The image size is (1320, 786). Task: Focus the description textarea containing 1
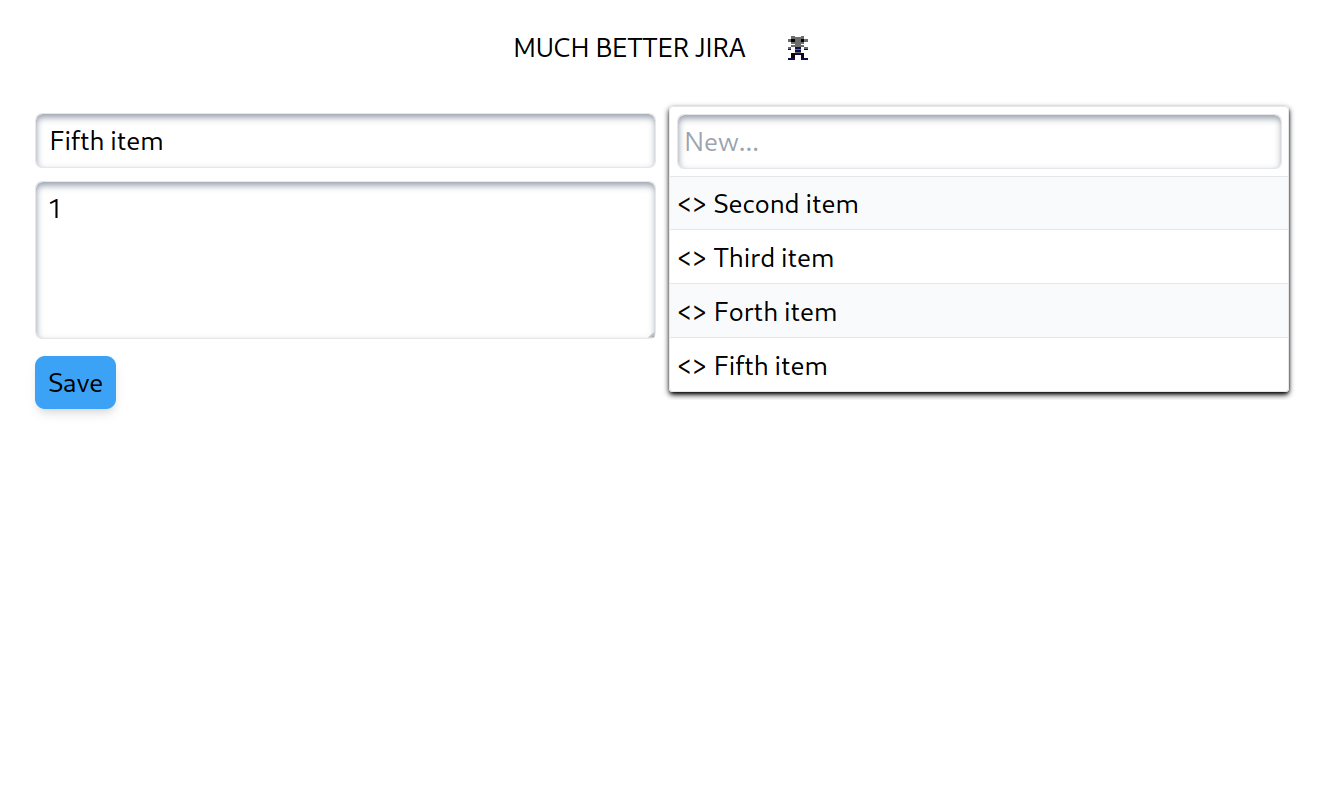click(345, 260)
